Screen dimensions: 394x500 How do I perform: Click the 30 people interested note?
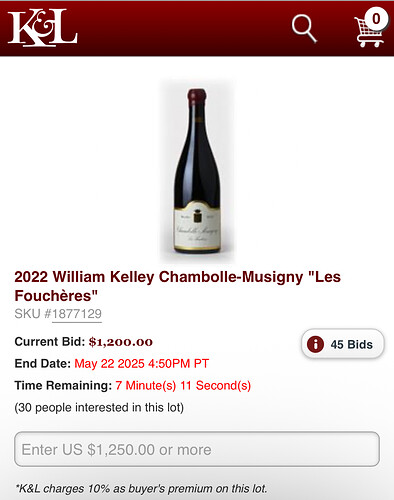coord(99,407)
